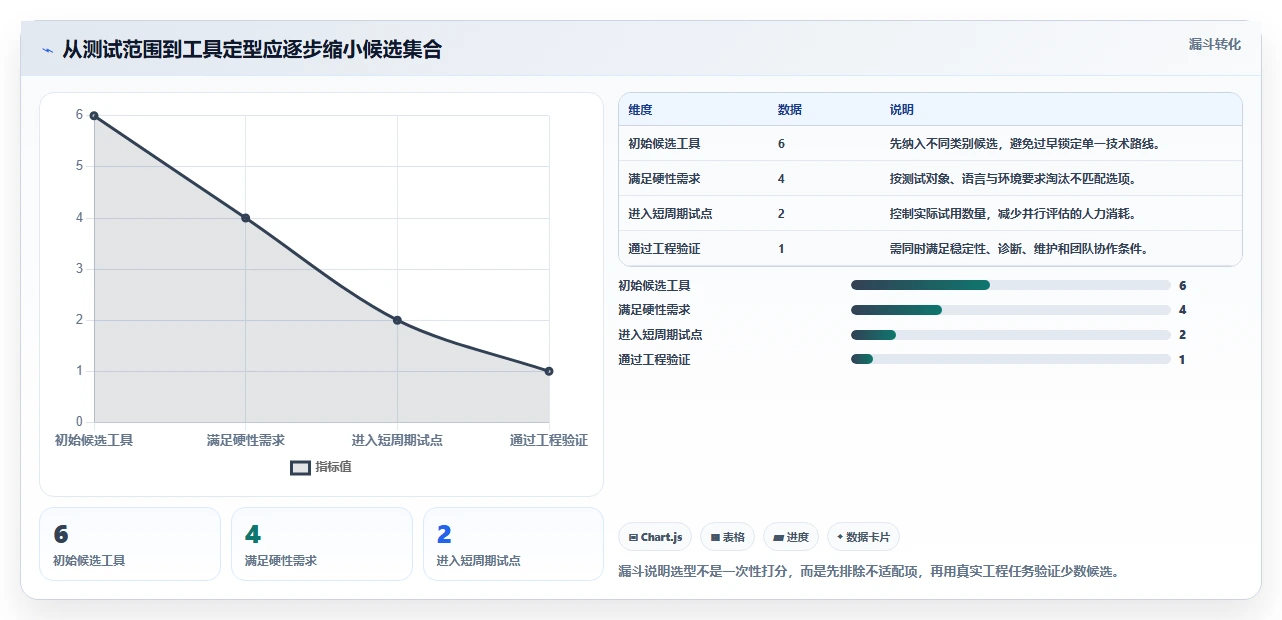Viewport: 1282px width, 620px height.
Task: Open the stat card showing 4 满足硬性需求
Action: [322, 544]
